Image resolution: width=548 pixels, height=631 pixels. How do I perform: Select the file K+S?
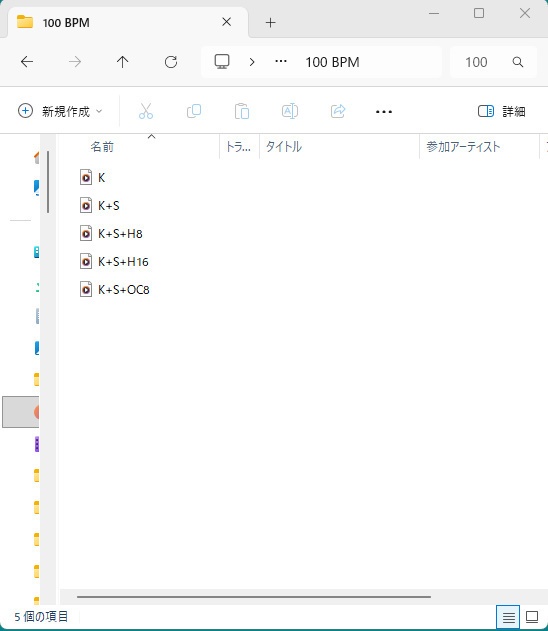[x=109, y=206]
